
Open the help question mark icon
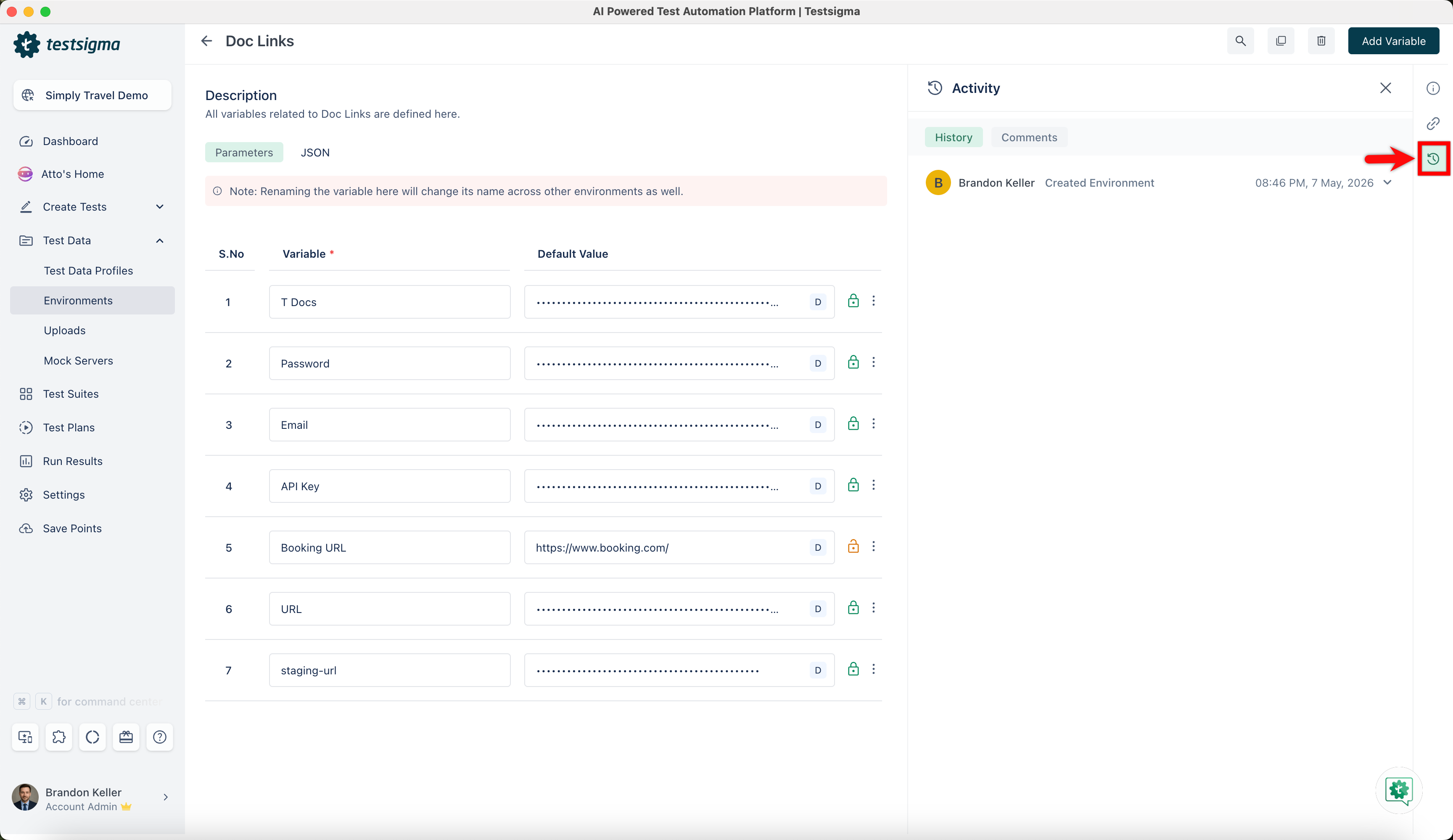point(160,737)
